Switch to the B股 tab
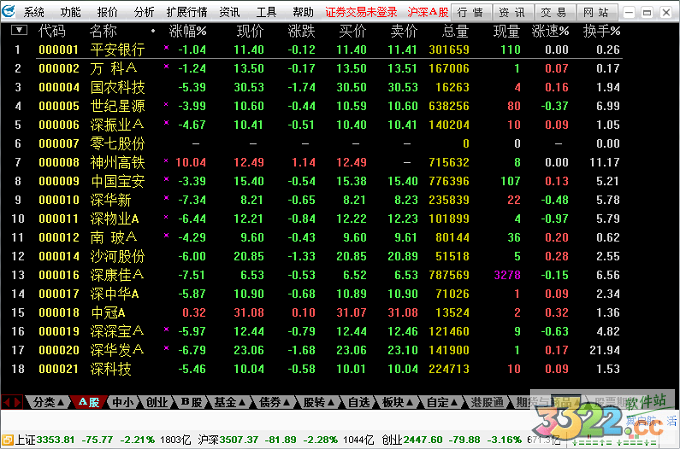 191,402
